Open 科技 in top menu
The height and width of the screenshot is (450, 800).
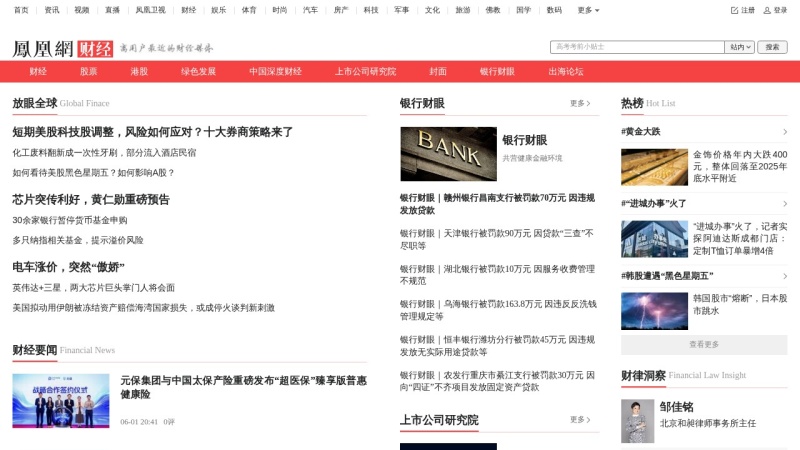tap(371, 10)
